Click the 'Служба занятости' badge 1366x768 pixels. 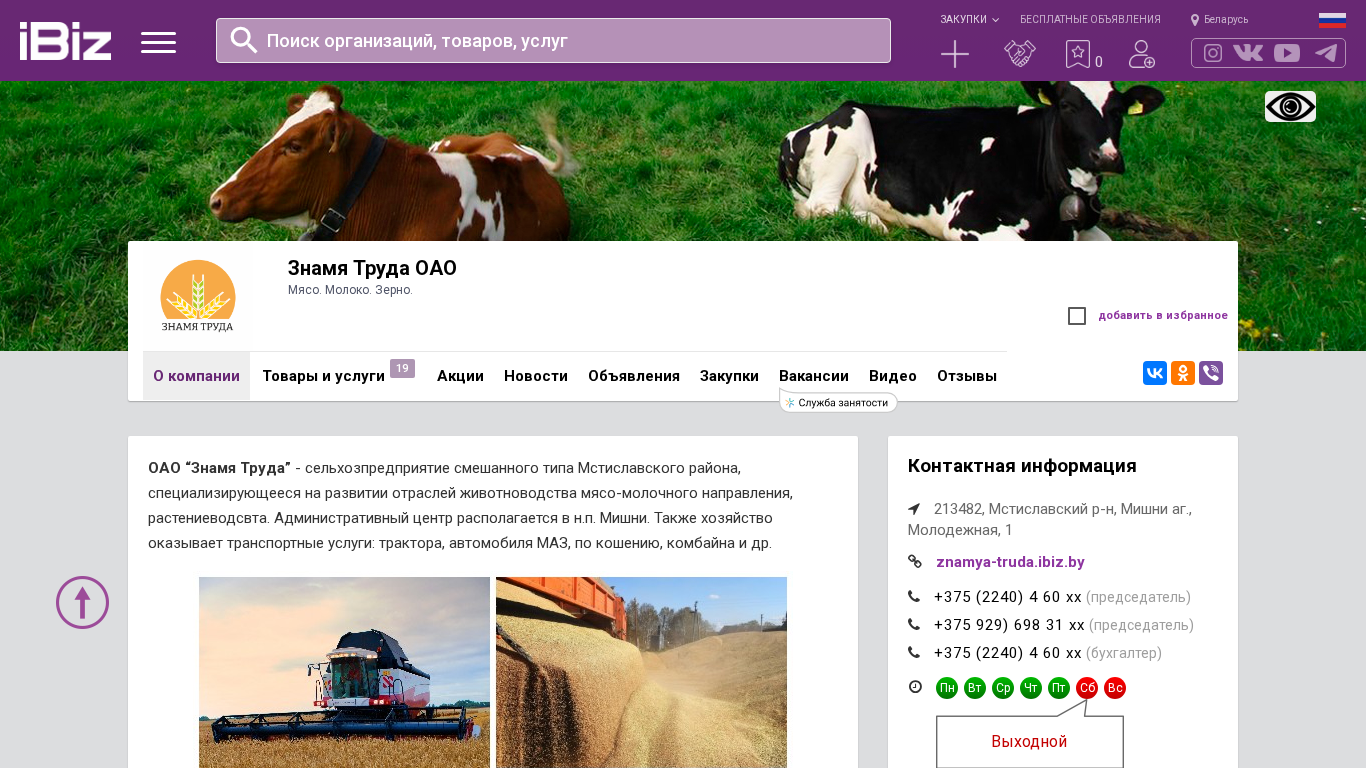pos(838,403)
